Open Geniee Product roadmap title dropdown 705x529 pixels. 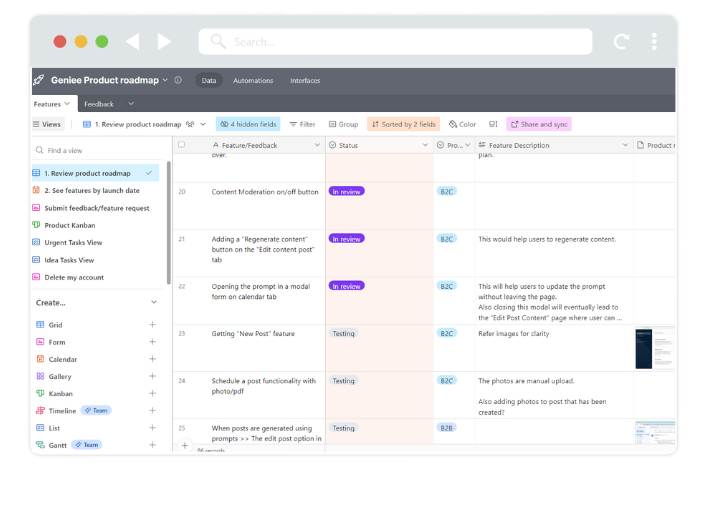165,80
